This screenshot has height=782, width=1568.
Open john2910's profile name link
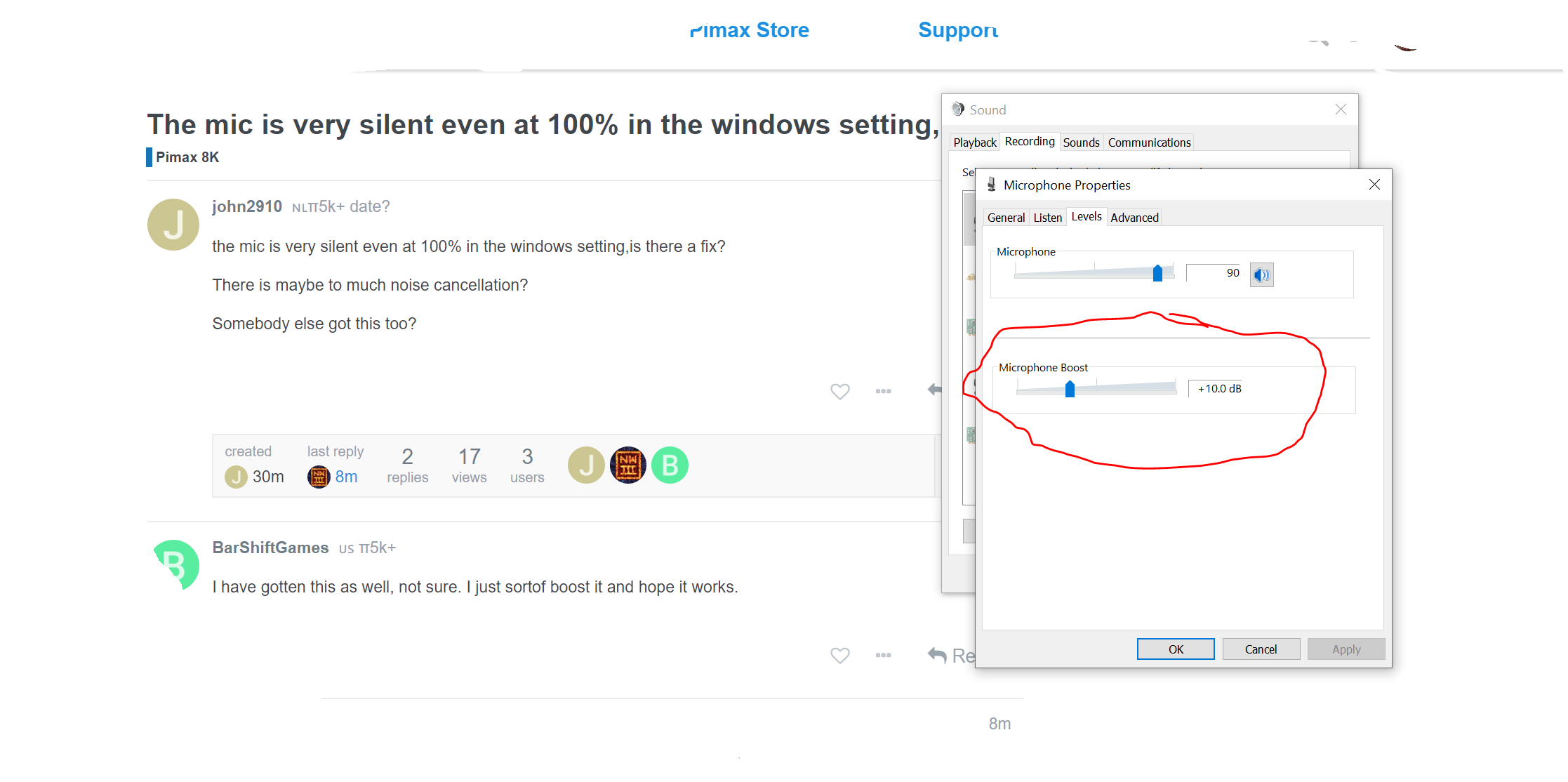click(x=247, y=206)
